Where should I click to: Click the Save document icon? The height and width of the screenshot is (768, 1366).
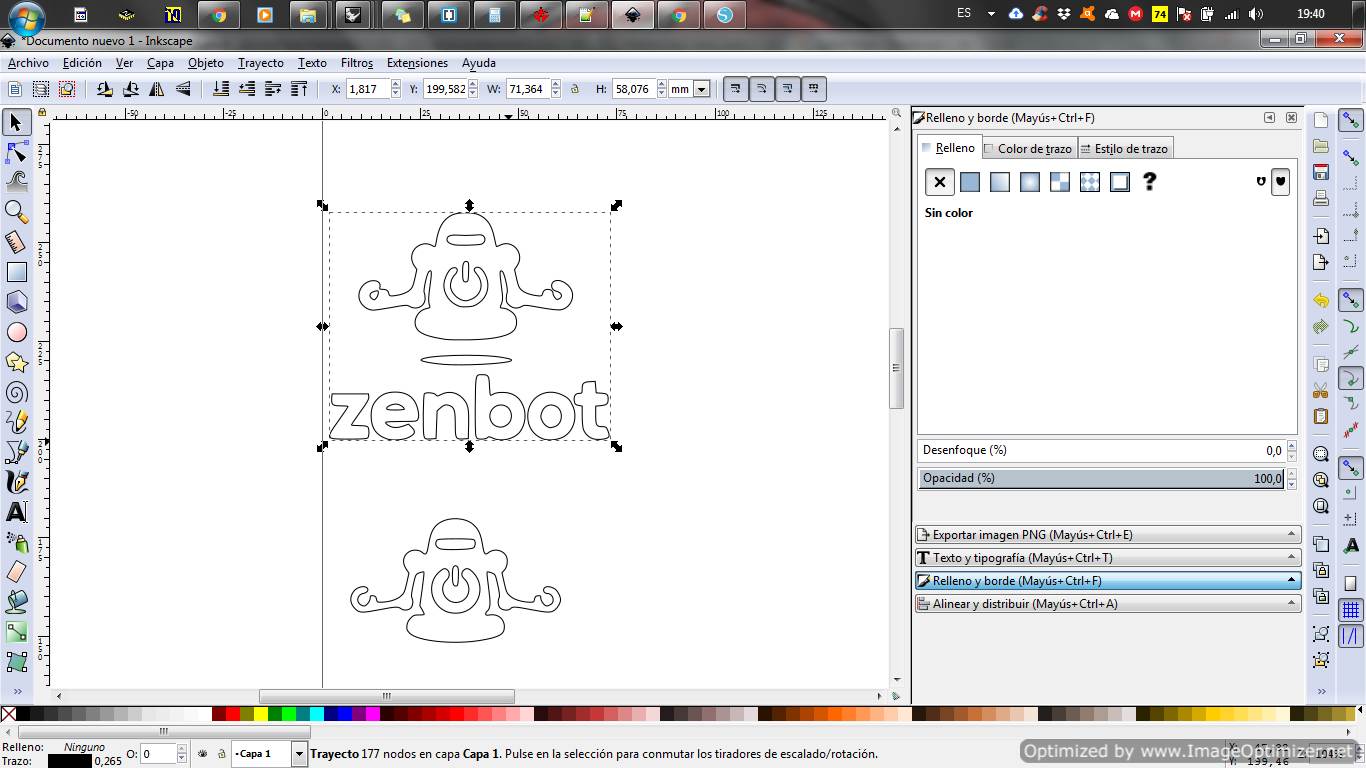coord(1321,172)
